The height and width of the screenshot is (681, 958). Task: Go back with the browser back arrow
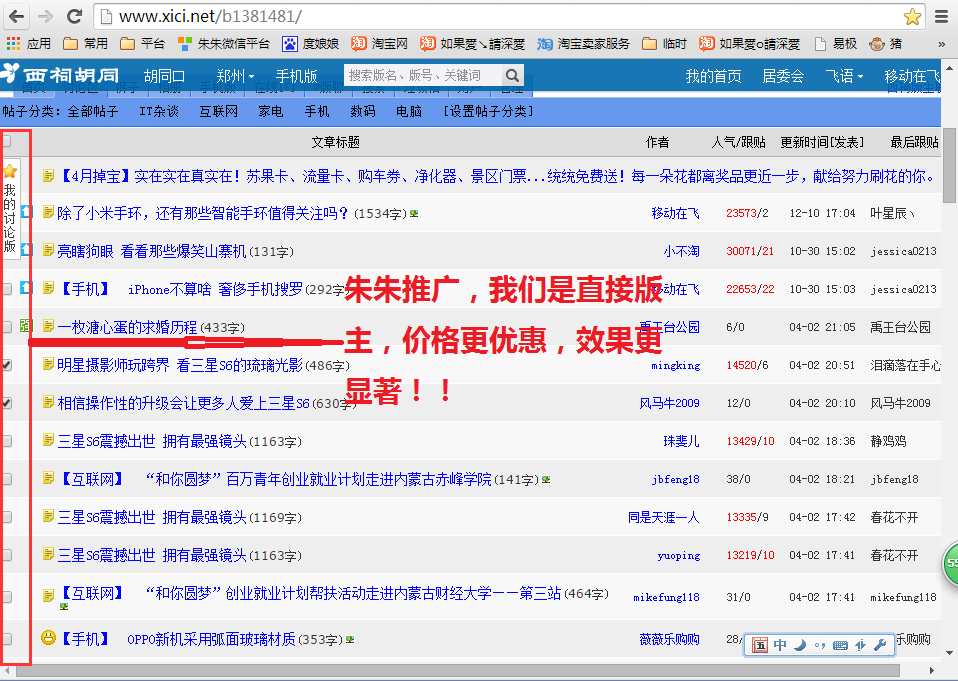coord(16,16)
